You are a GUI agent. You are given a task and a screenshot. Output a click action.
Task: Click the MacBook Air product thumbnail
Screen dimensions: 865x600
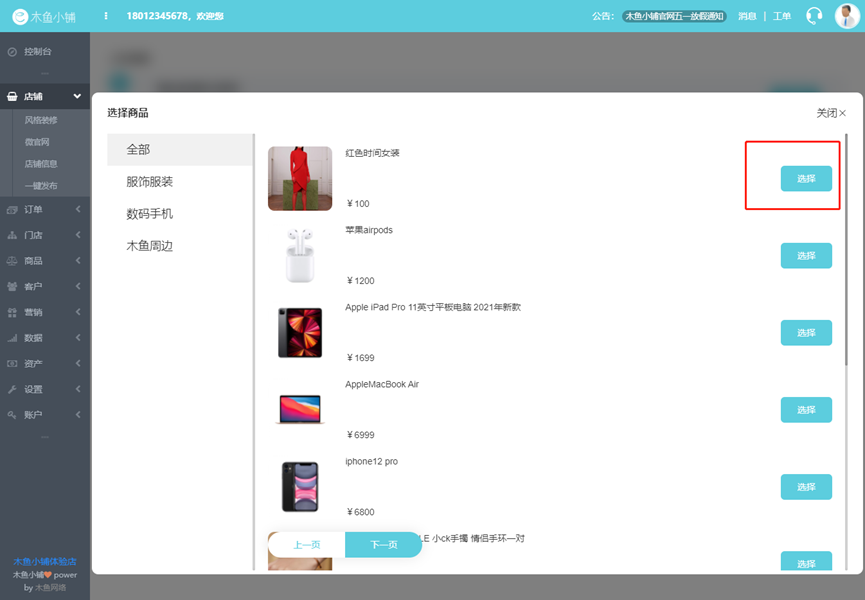[300, 410]
